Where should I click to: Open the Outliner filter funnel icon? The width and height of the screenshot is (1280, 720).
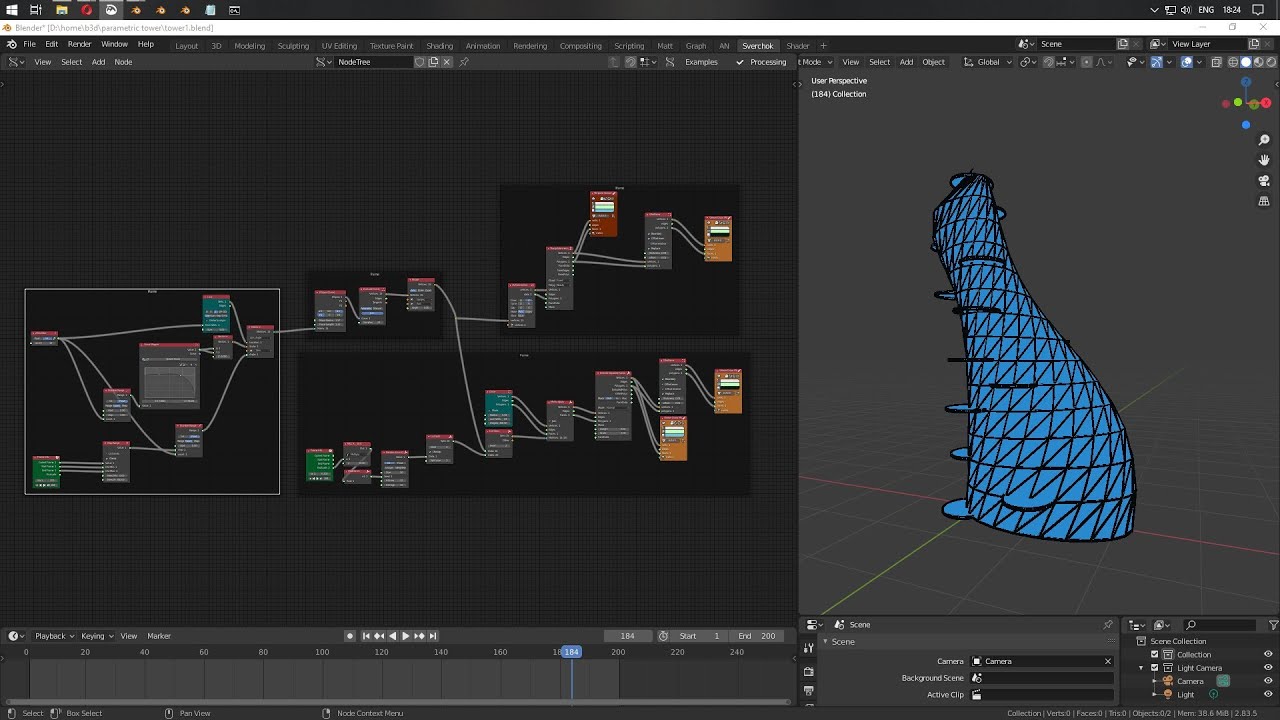coord(1273,625)
